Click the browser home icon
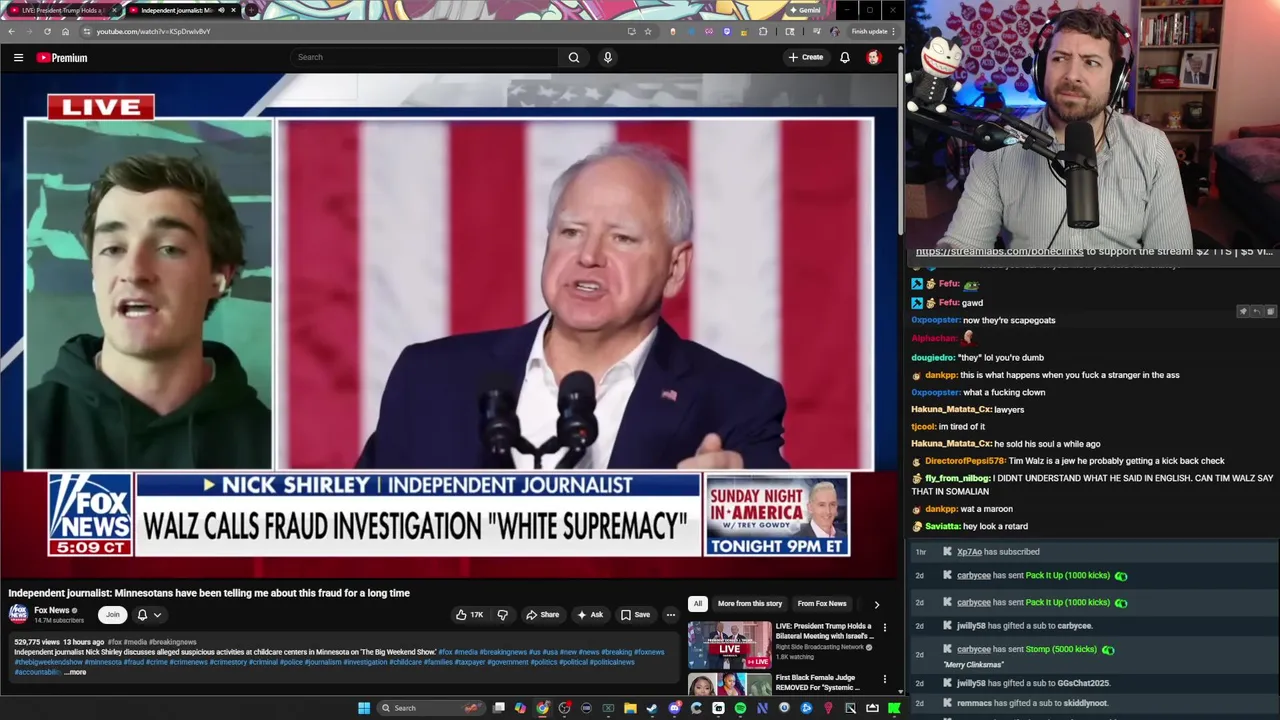1280x720 pixels. (65, 31)
